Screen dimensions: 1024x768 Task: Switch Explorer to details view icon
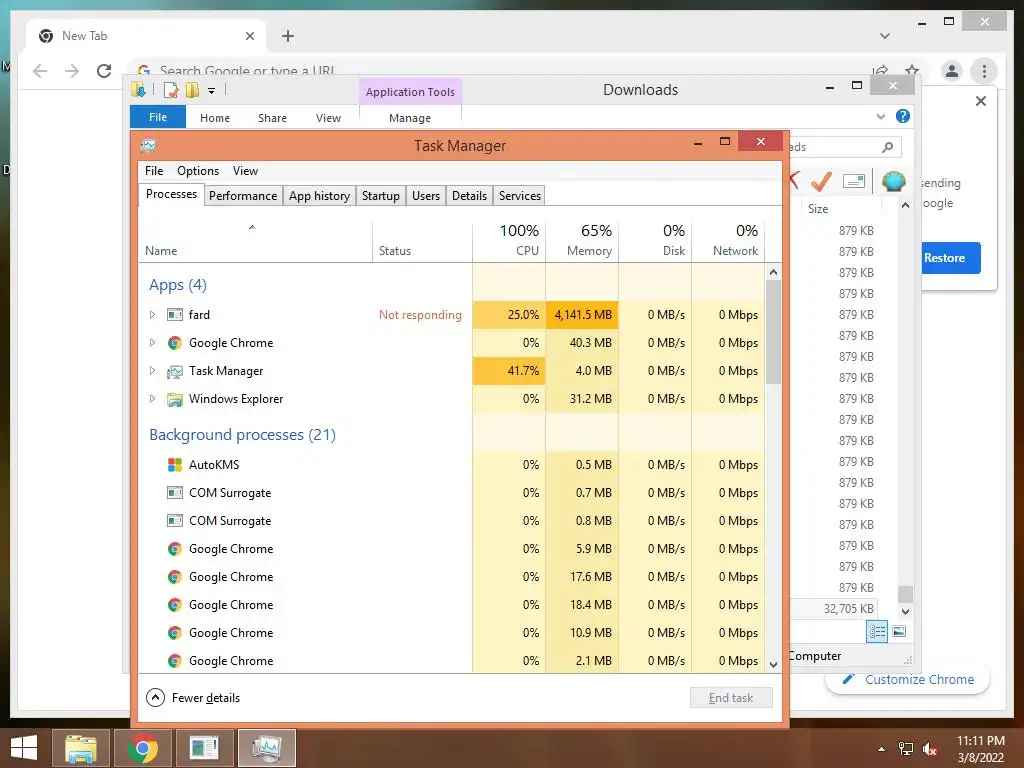point(877,632)
